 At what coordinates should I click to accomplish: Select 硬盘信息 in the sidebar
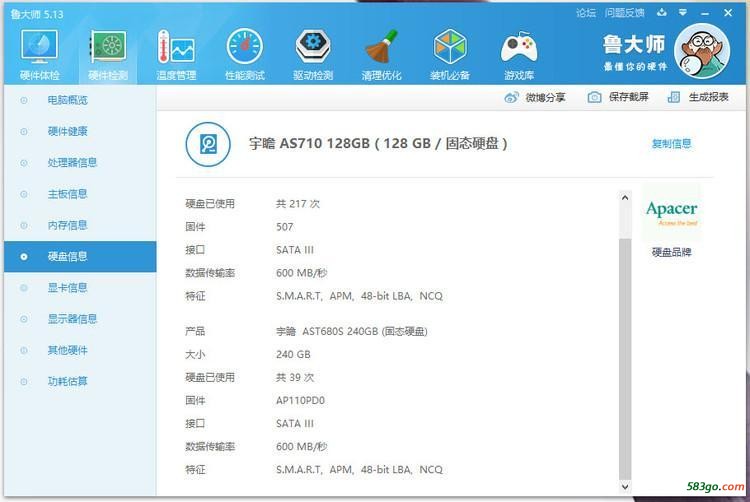[x=80, y=257]
